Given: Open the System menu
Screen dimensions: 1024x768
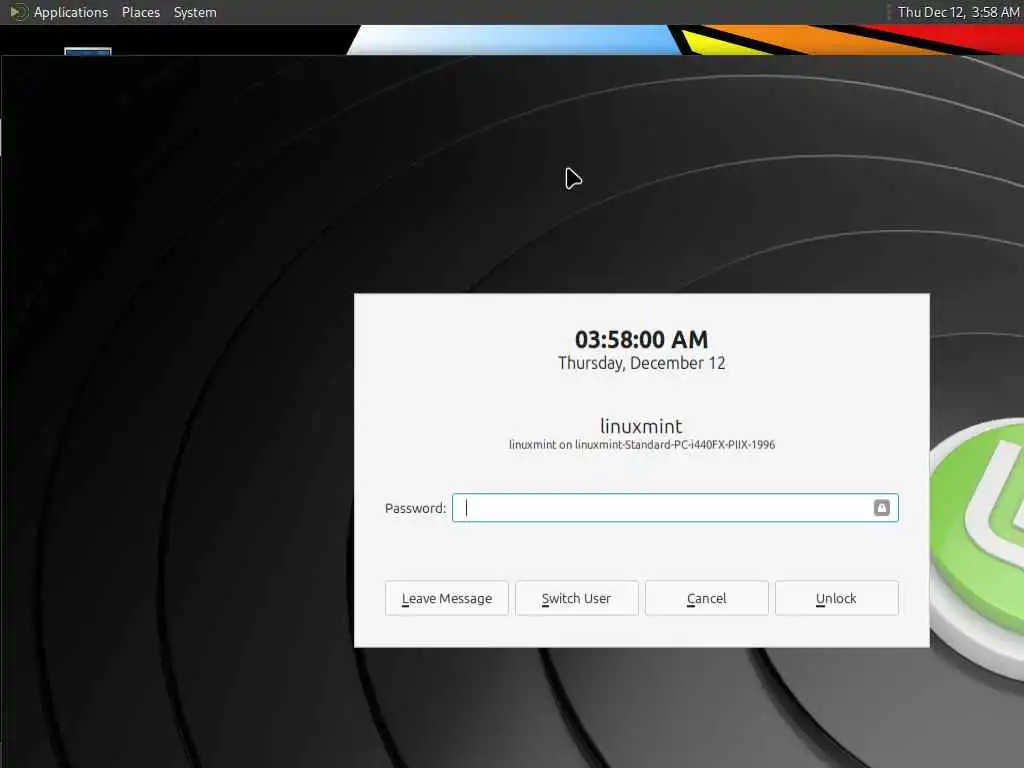Looking at the screenshot, I should pos(195,12).
